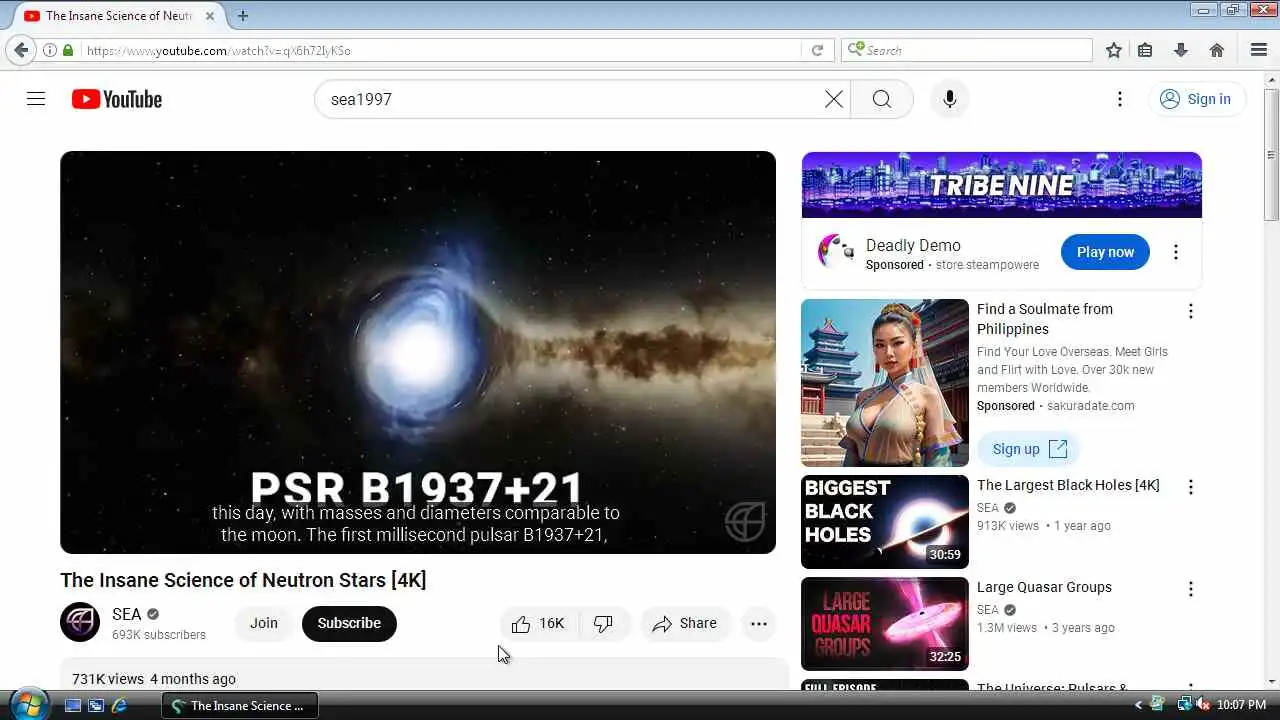The width and height of the screenshot is (1280, 720).
Task: Open the YouTube hamburger guide menu
Action: 36,99
